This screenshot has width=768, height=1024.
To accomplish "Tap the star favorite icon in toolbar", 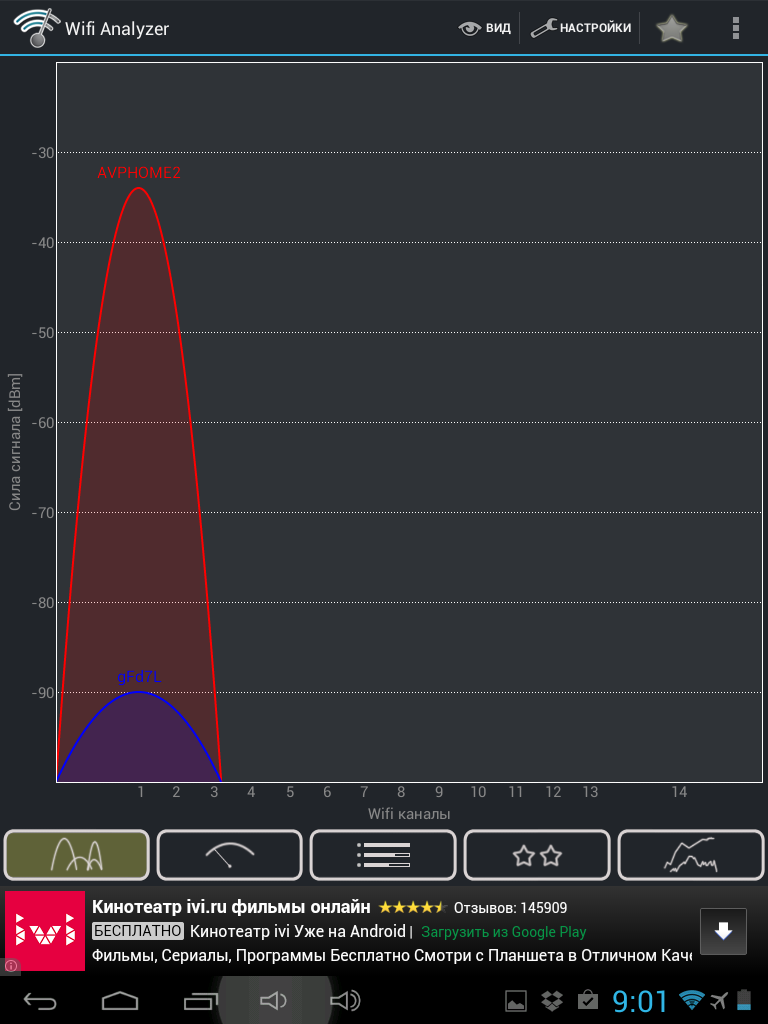I will 671,28.
